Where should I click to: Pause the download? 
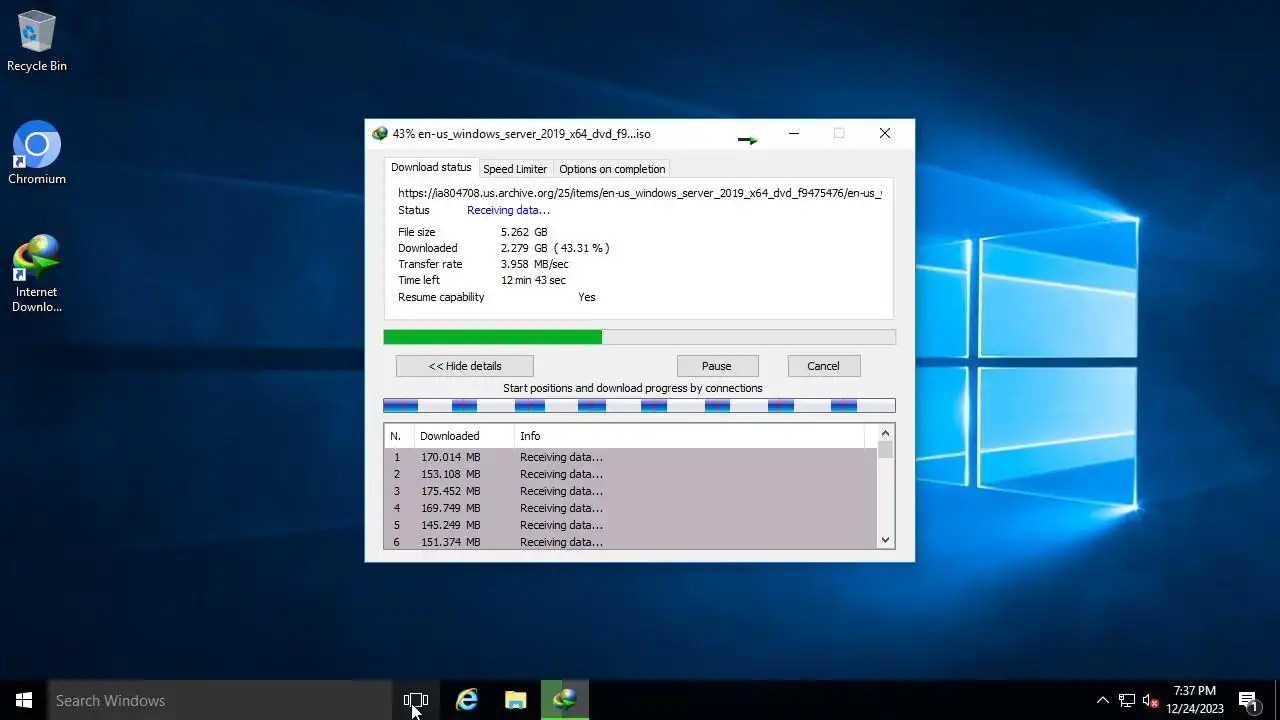(717, 366)
